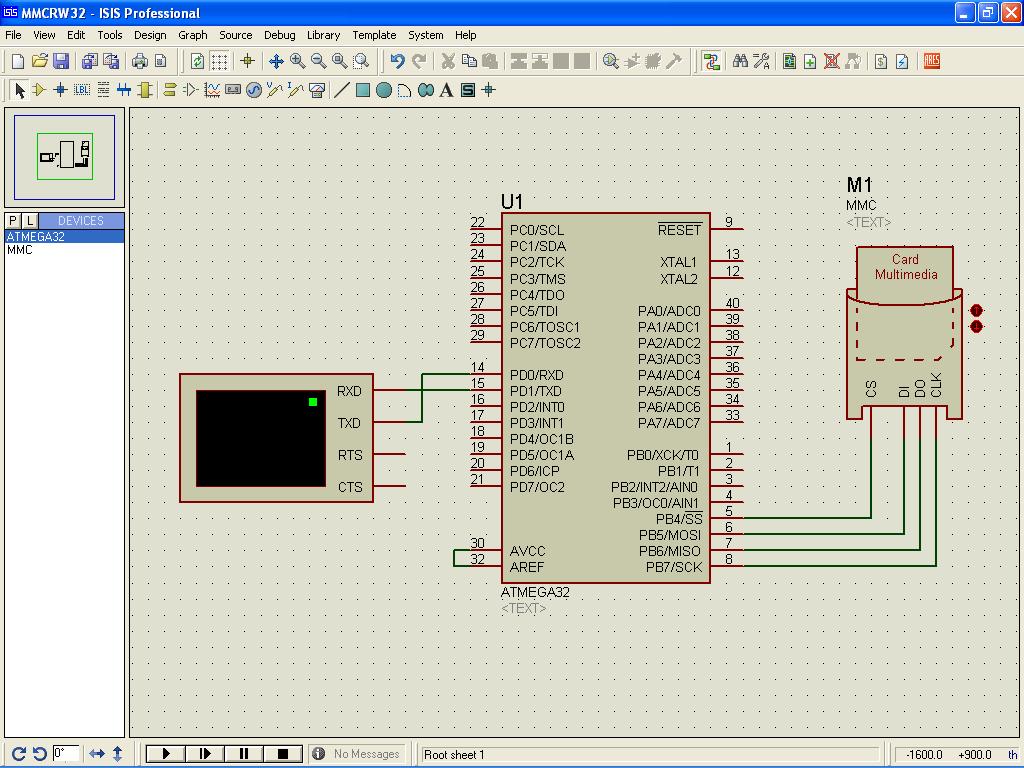Select the buses mode

click(124, 90)
